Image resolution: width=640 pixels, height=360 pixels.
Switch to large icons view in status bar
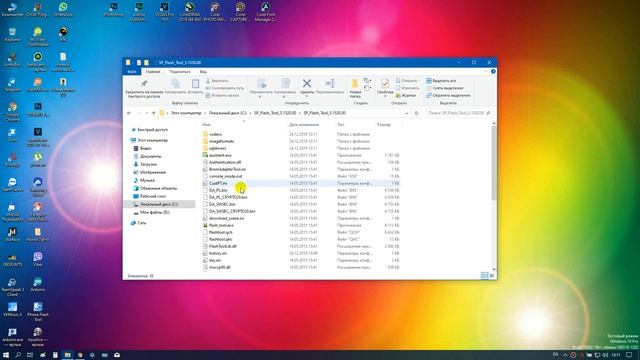[x=492, y=276]
